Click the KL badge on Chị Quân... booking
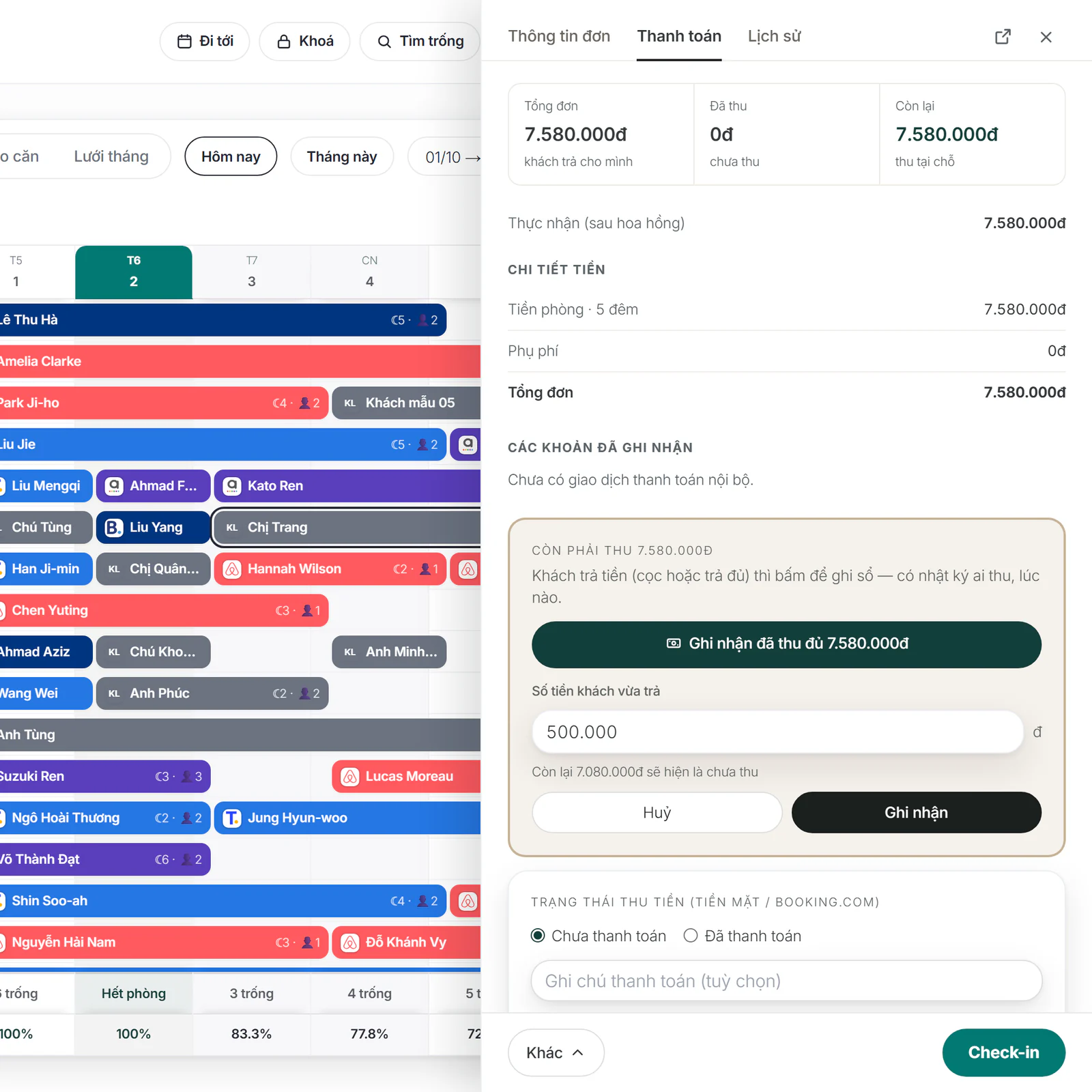The height and width of the screenshot is (1092, 1092). [x=114, y=569]
